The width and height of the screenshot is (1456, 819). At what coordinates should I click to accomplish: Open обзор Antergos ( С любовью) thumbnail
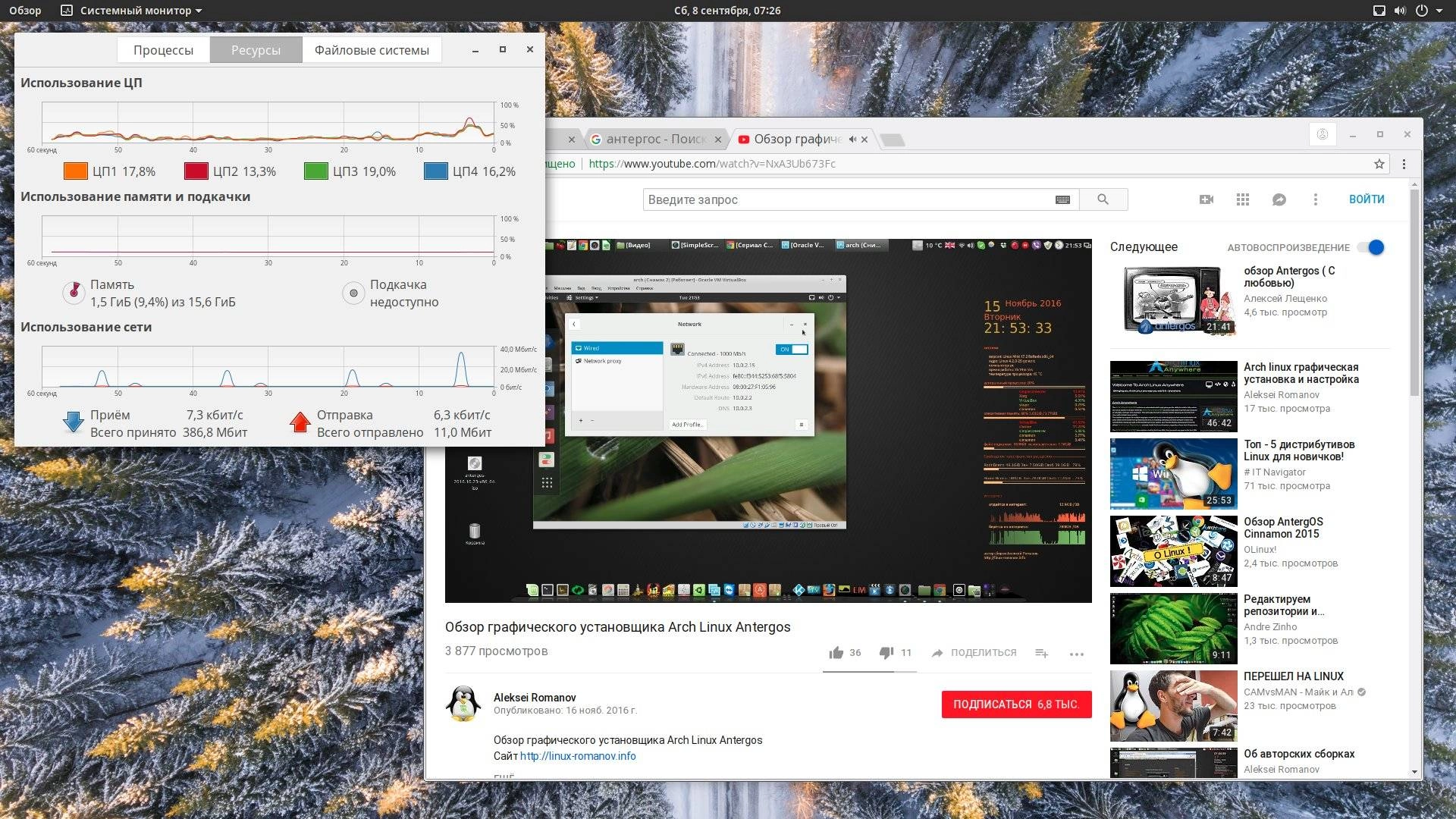1174,300
